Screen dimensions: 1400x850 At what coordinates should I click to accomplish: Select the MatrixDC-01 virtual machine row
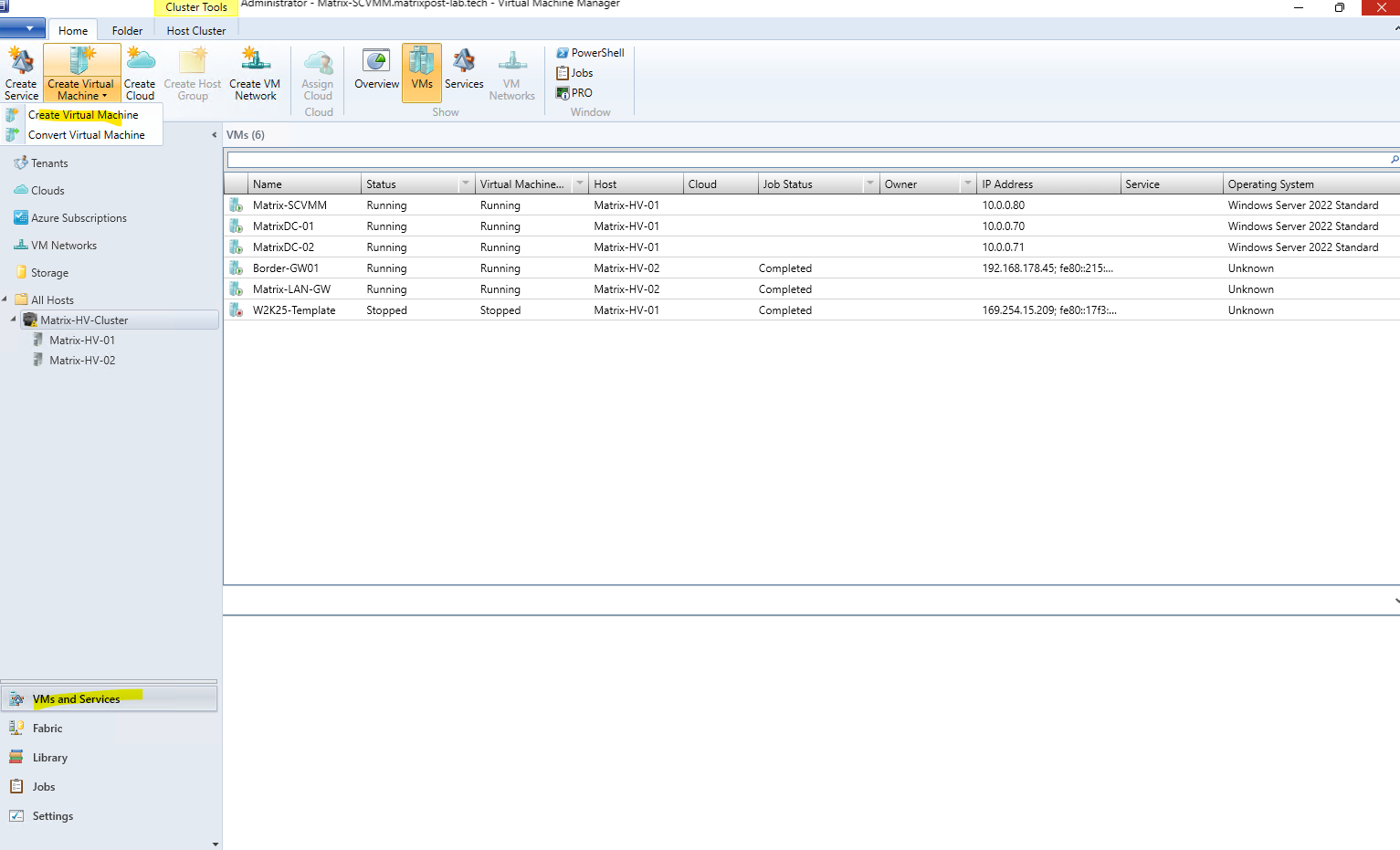[x=812, y=226]
